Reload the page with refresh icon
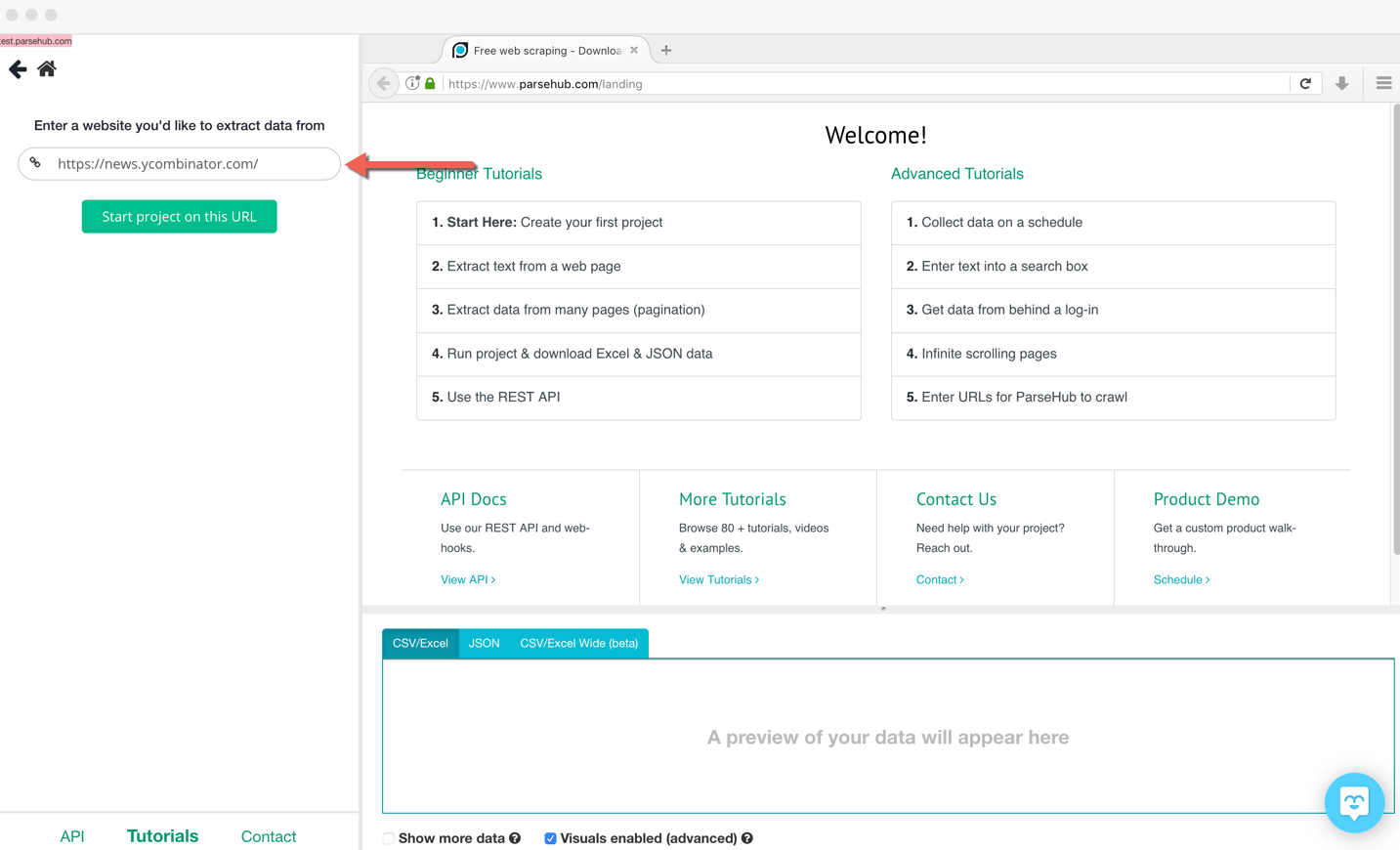The image size is (1400, 850). pyautogui.click(x=1305, y=84)
